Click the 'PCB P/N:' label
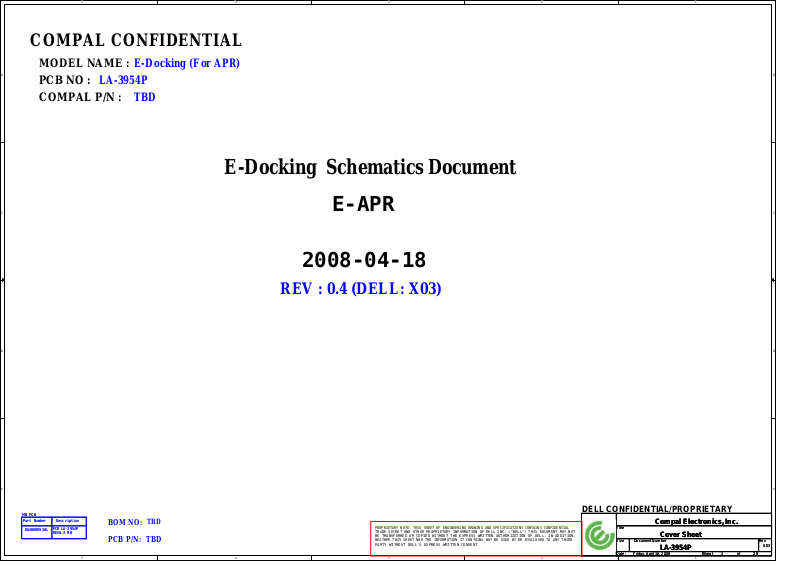The height and width of the screenshot is (566, 800). click(124, 539)
